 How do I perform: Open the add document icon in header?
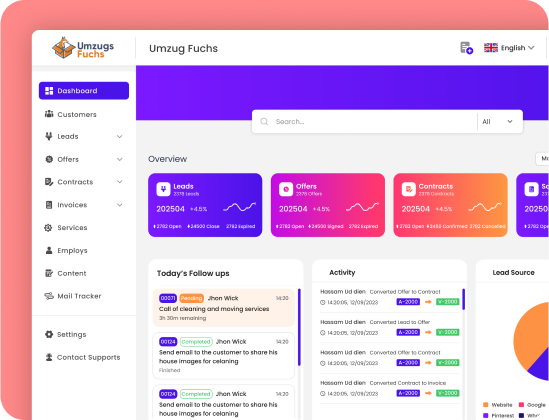tap(466, 48)
